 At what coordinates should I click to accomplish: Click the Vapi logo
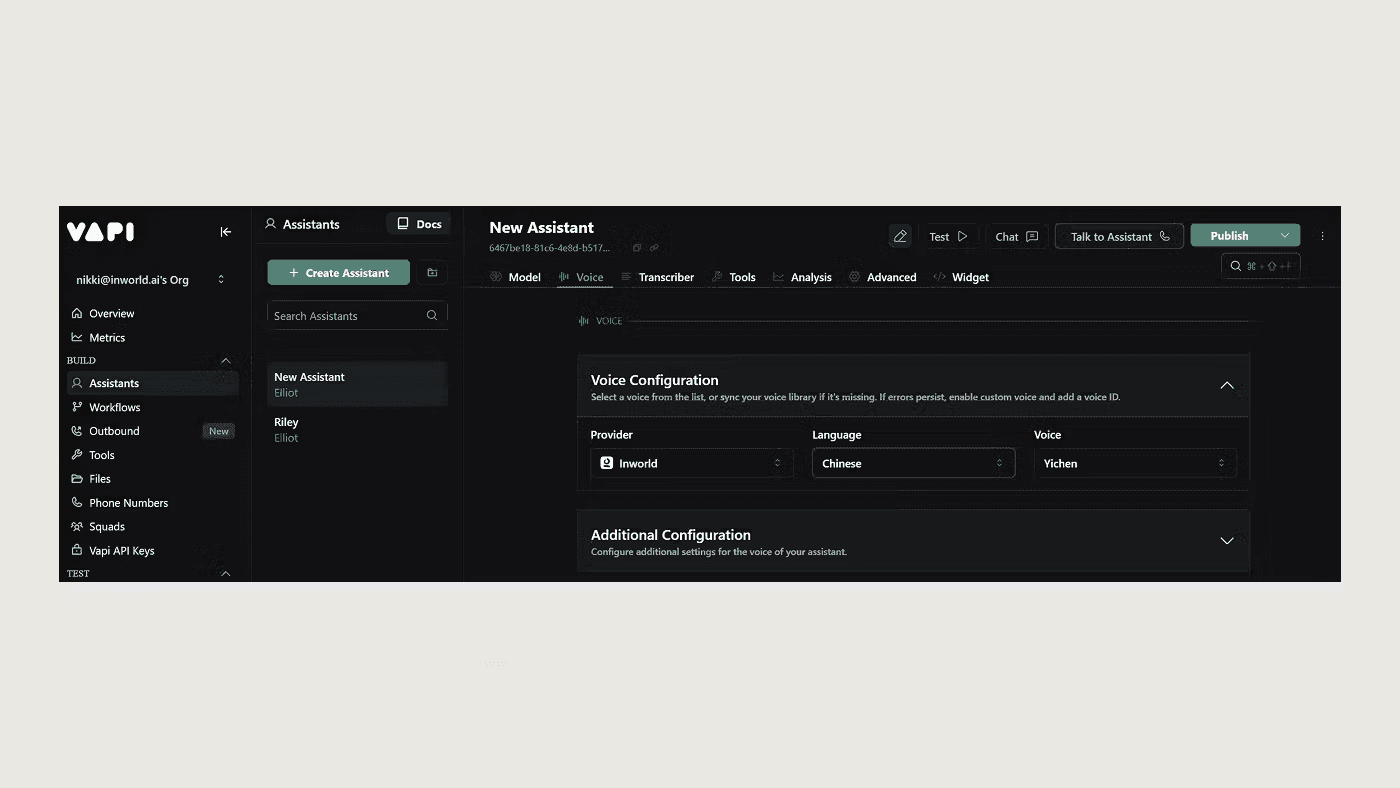(100, 232)
